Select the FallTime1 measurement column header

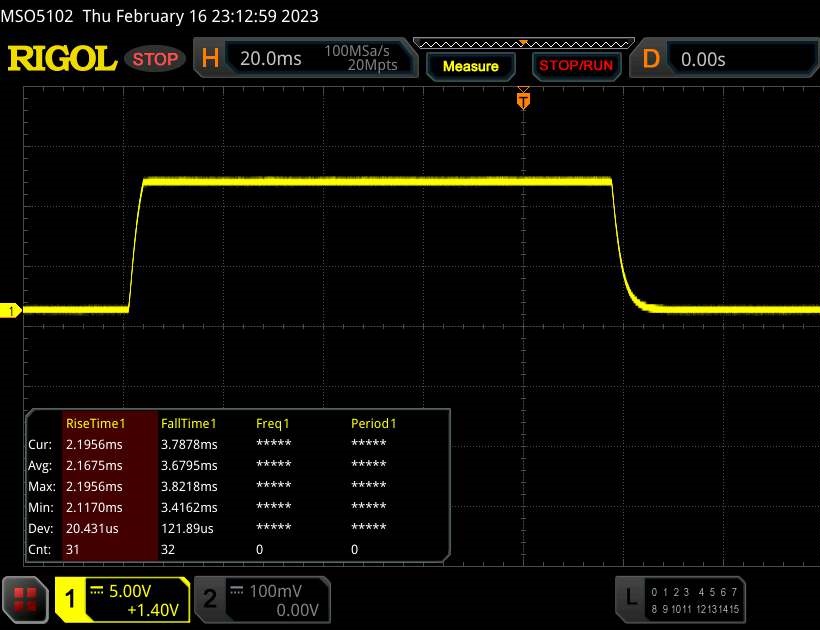pyautogui.click(x=188, y=423)
